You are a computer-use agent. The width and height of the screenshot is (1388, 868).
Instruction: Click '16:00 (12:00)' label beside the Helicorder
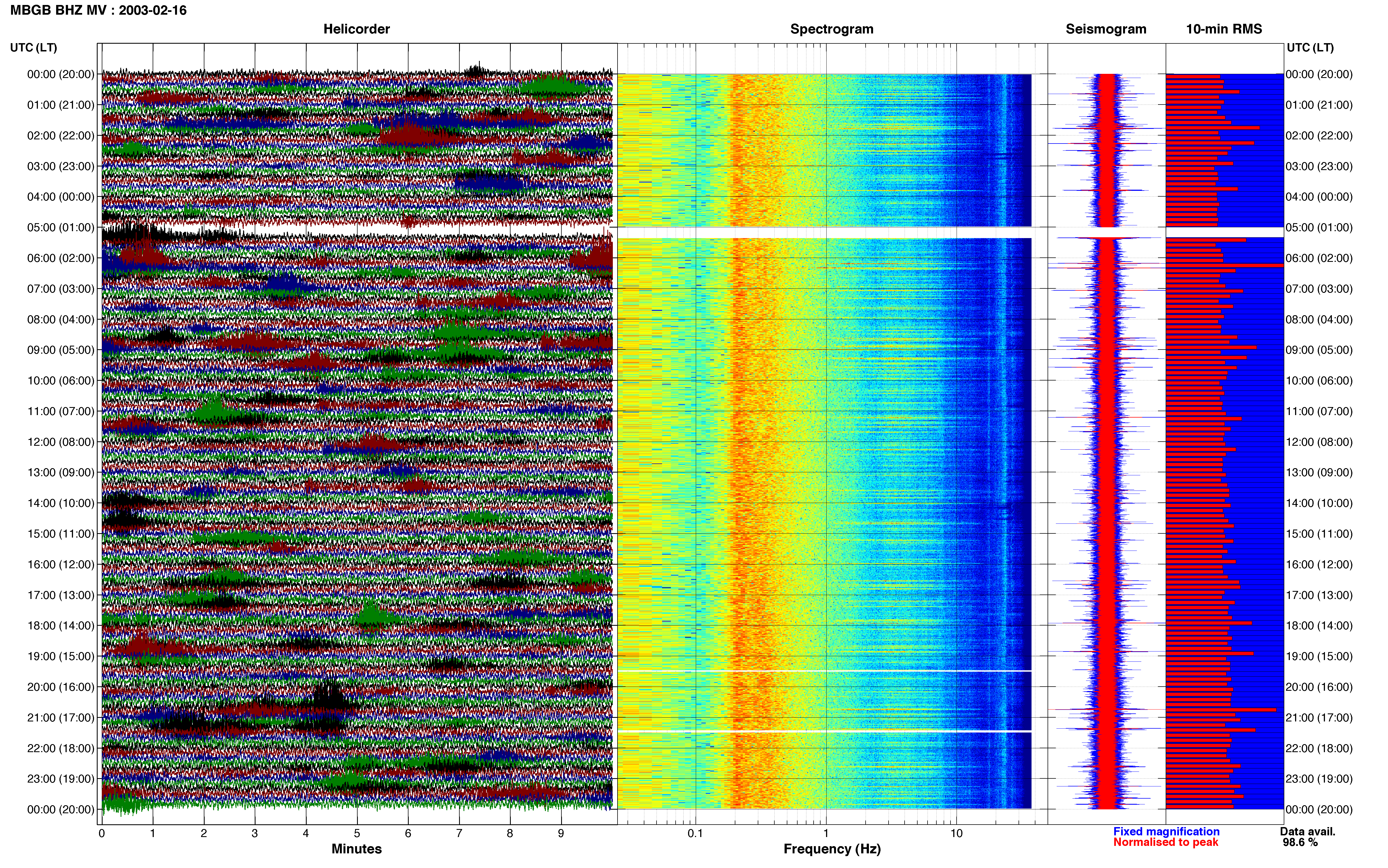coord(61,564)
